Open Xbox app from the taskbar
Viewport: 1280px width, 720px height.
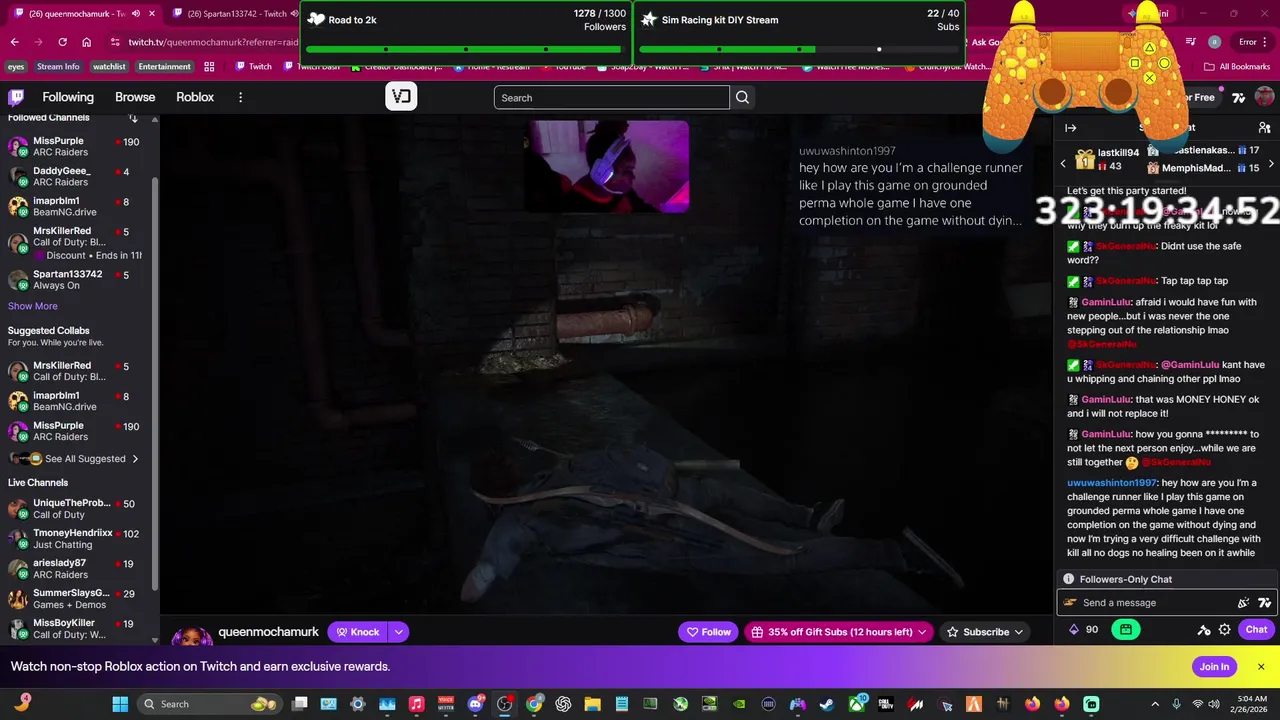[857, 704]
